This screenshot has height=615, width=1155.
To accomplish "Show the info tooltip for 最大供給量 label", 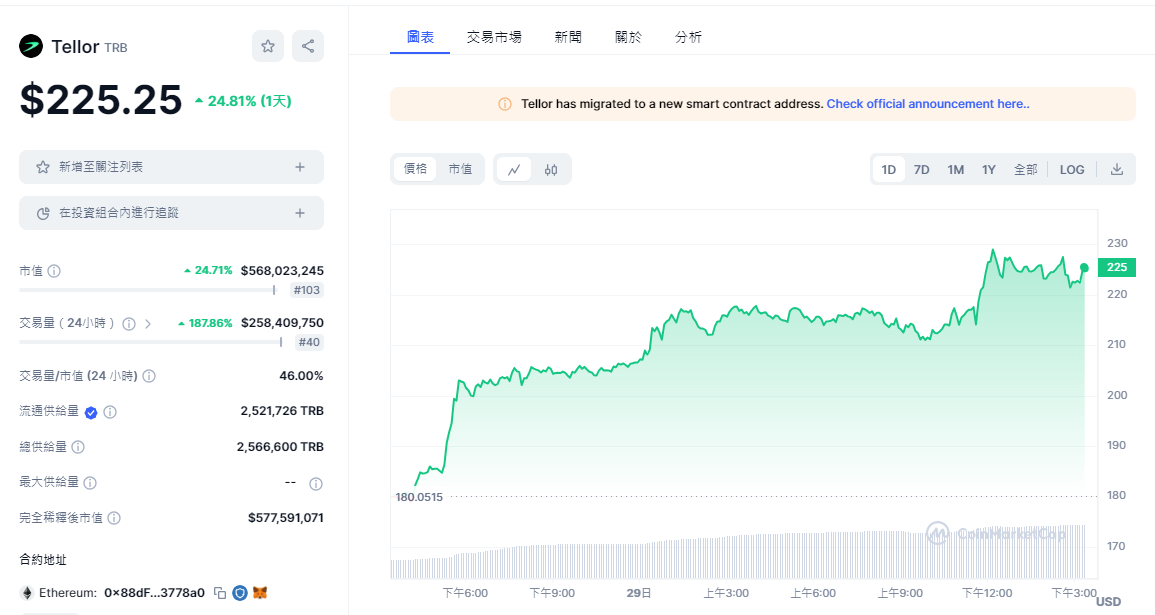I will [x=90, y=483].
